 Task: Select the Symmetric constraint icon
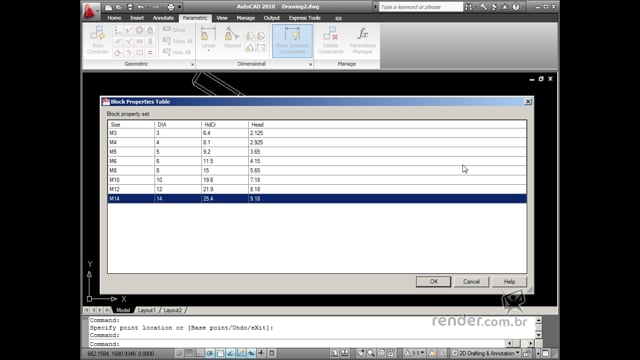pos(140,52)
